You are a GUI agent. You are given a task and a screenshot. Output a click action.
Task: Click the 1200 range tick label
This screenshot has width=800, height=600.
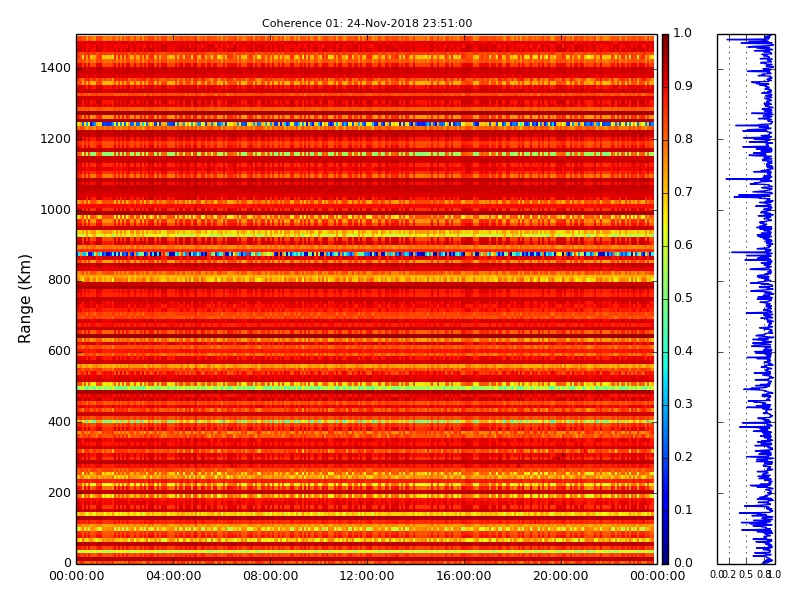click(56, 139)
